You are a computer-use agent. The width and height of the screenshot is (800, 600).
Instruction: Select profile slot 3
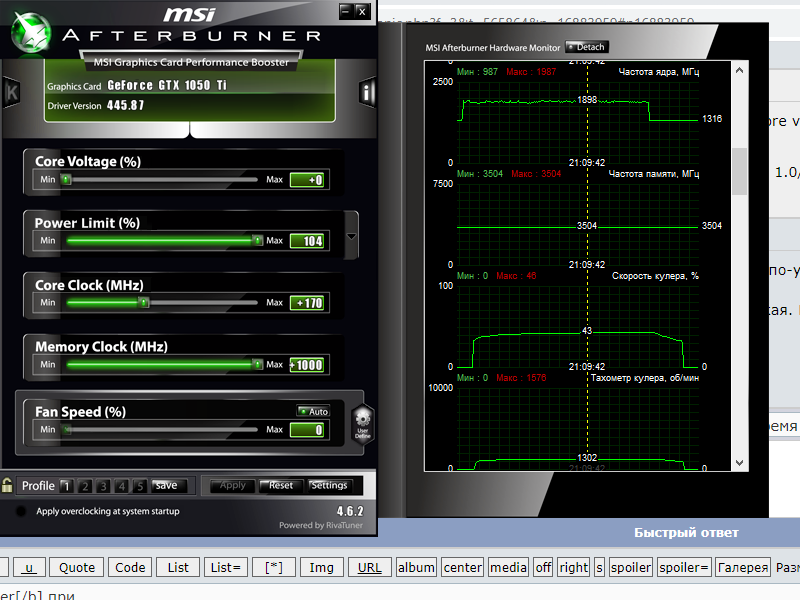tap(103, 486)
